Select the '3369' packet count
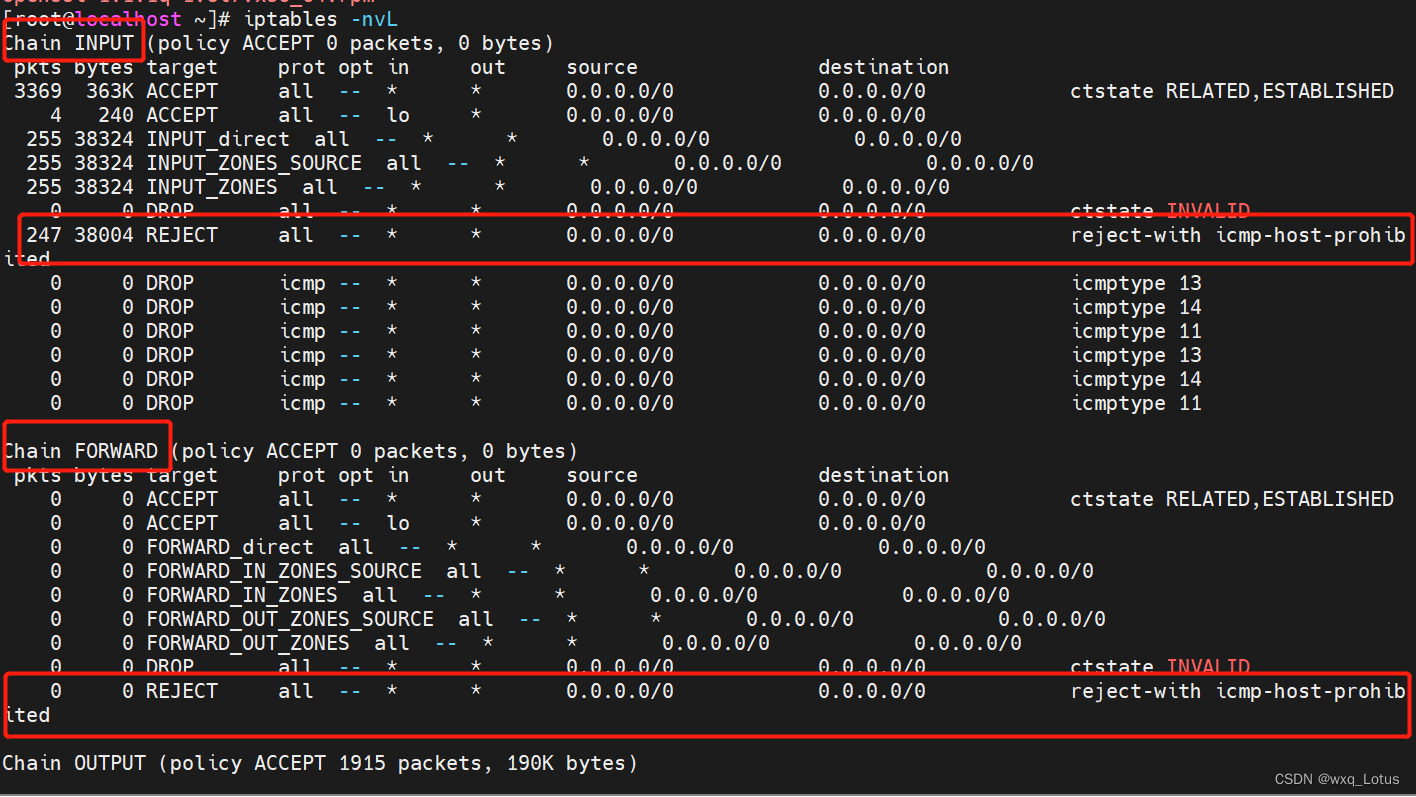 (38, 91)
